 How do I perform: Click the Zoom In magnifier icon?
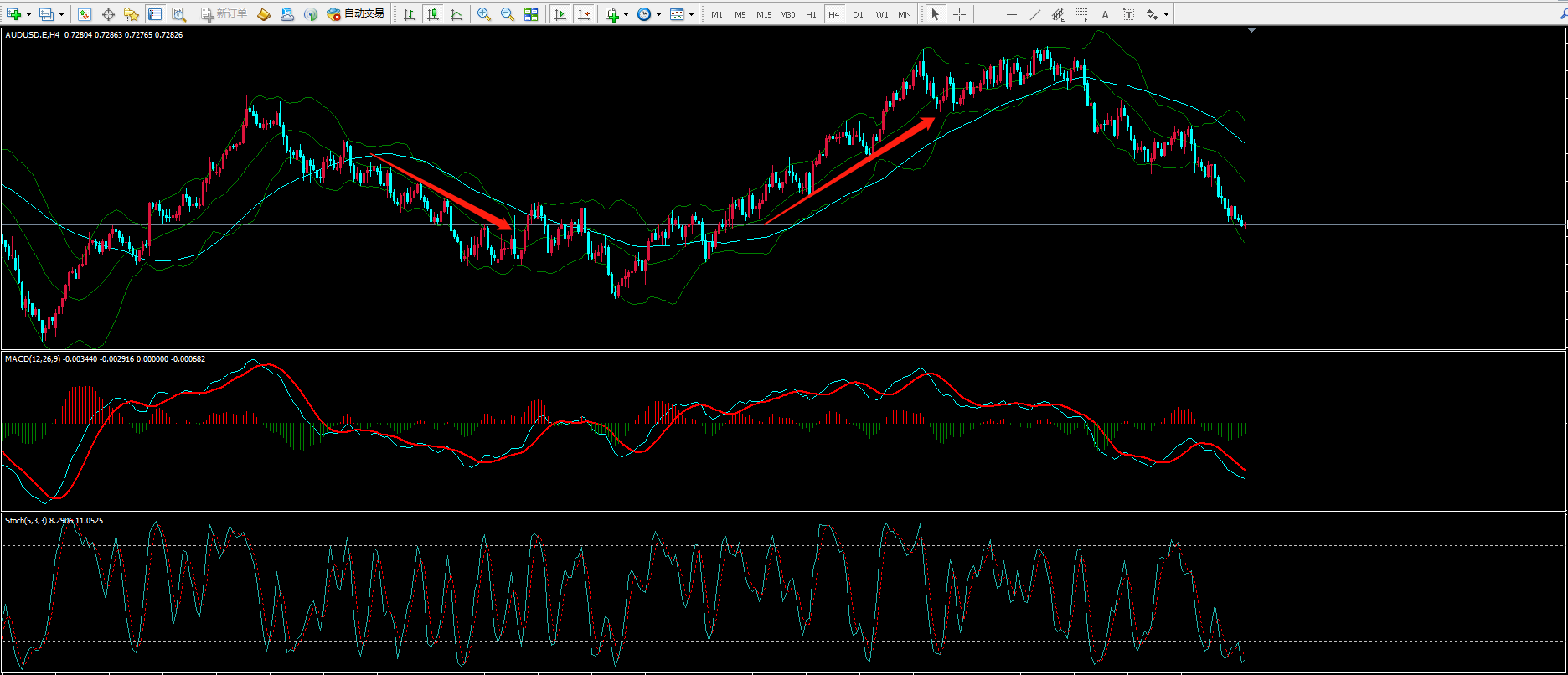[483, 14]
